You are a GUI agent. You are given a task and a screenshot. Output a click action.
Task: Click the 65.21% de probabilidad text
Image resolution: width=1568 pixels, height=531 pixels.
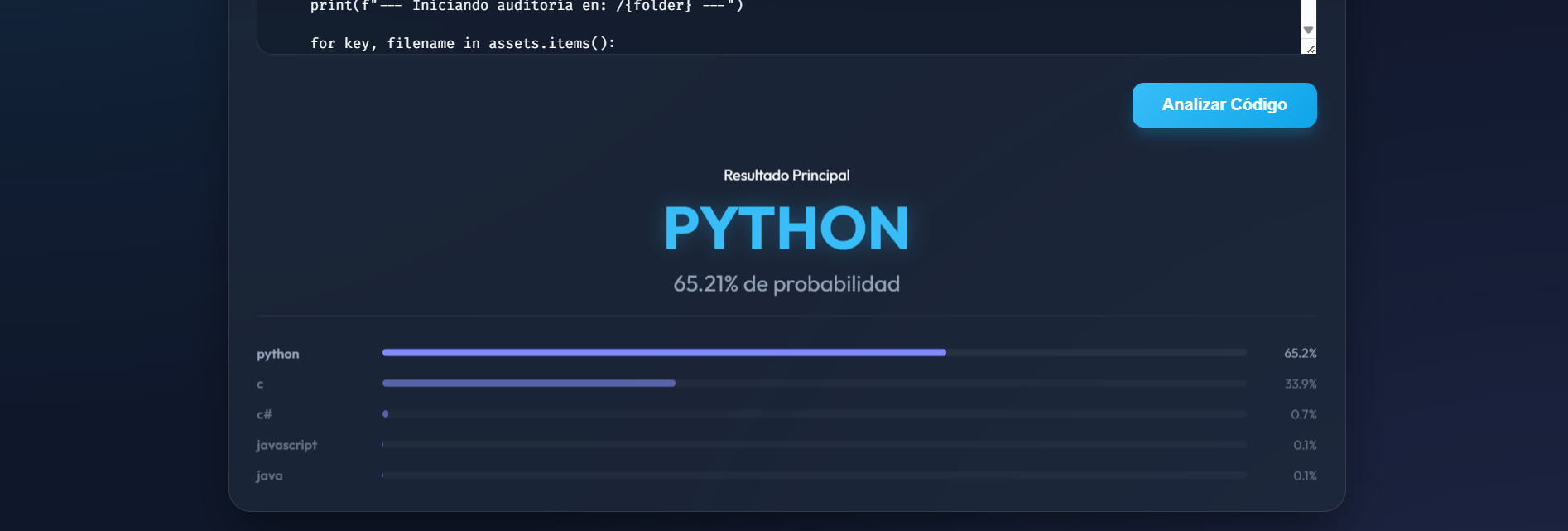[x=786, y=284]
